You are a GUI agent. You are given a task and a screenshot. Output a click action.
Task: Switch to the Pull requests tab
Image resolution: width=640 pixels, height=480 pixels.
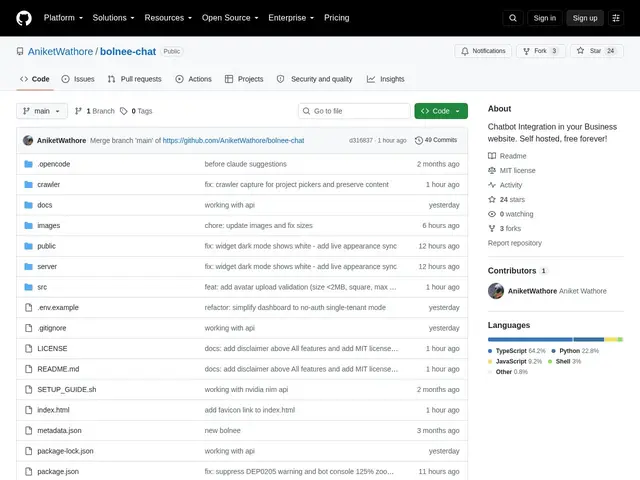134,79
